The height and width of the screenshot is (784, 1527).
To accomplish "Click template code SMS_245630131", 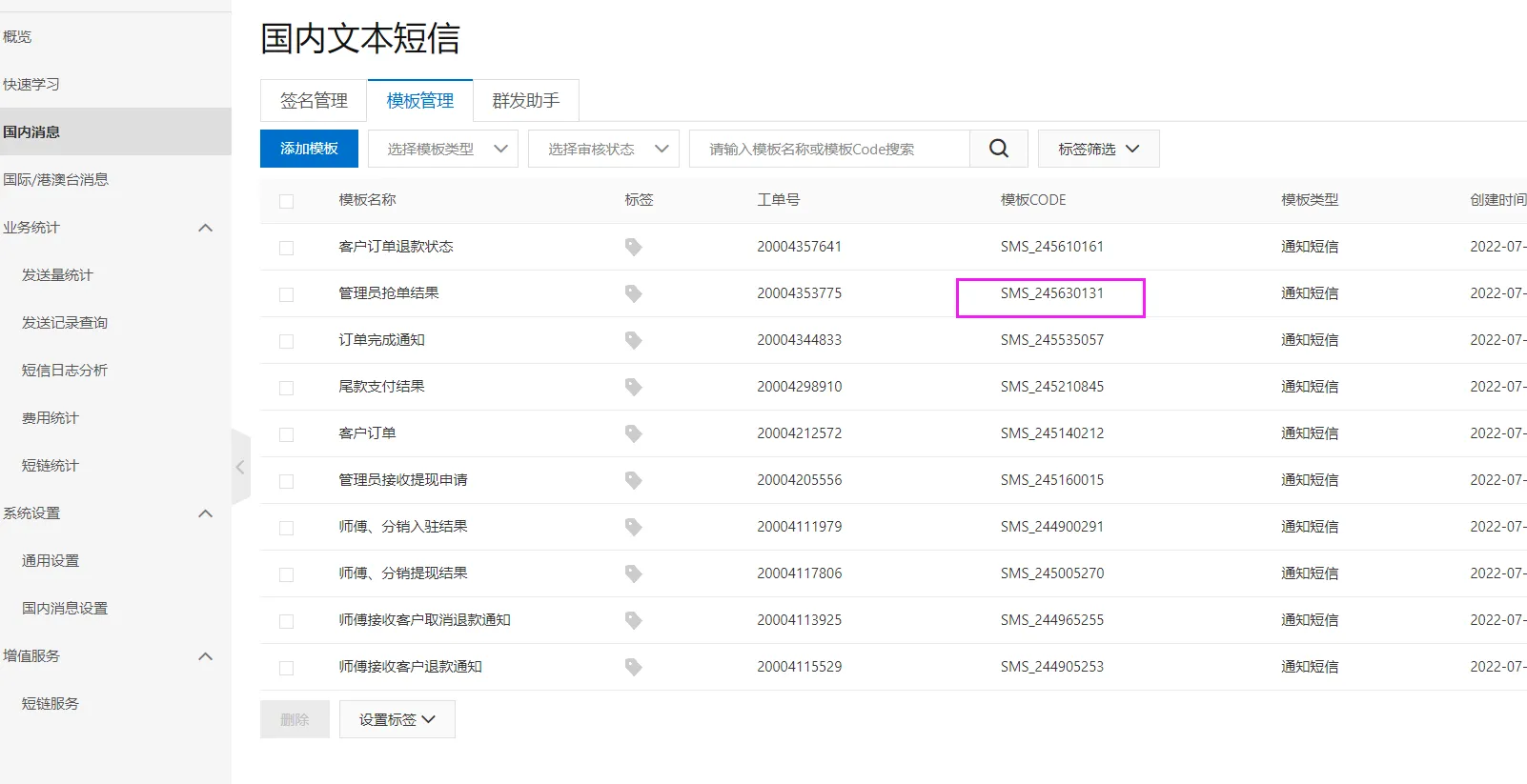I will pos(1052,293).
